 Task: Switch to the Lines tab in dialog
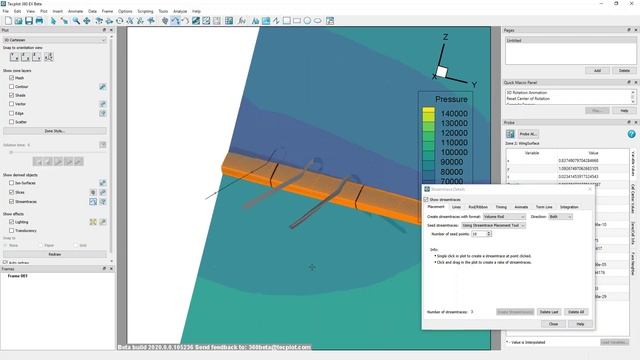pos(456,207)
